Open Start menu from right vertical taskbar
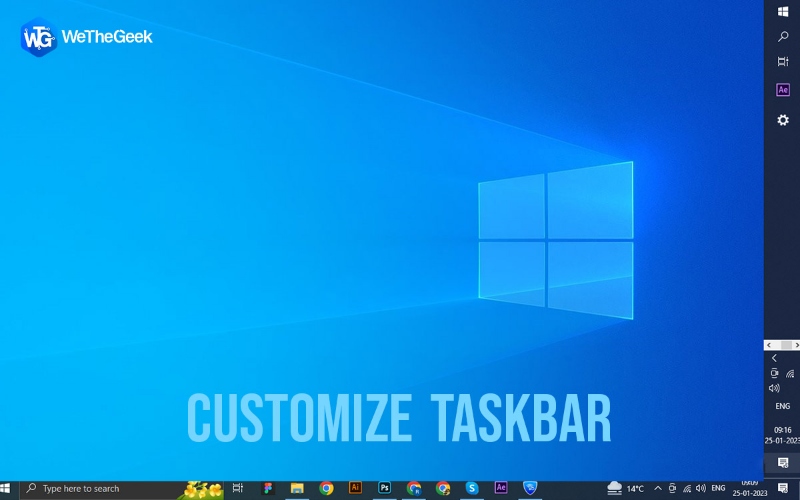800x500 pixels. [x=783, y=11]
